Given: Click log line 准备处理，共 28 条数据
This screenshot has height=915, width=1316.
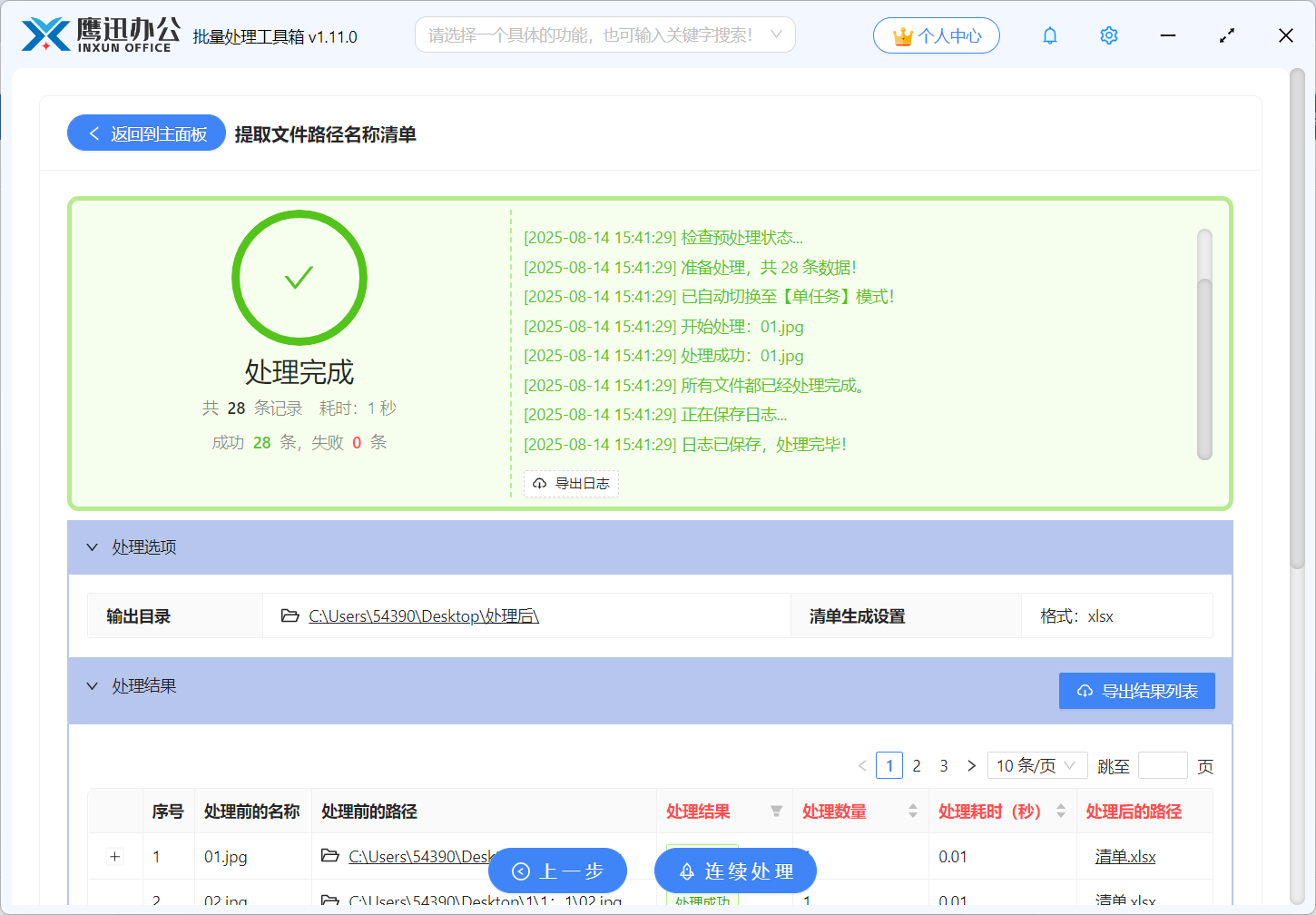Looking at the screenshot, I should [690, 268].
